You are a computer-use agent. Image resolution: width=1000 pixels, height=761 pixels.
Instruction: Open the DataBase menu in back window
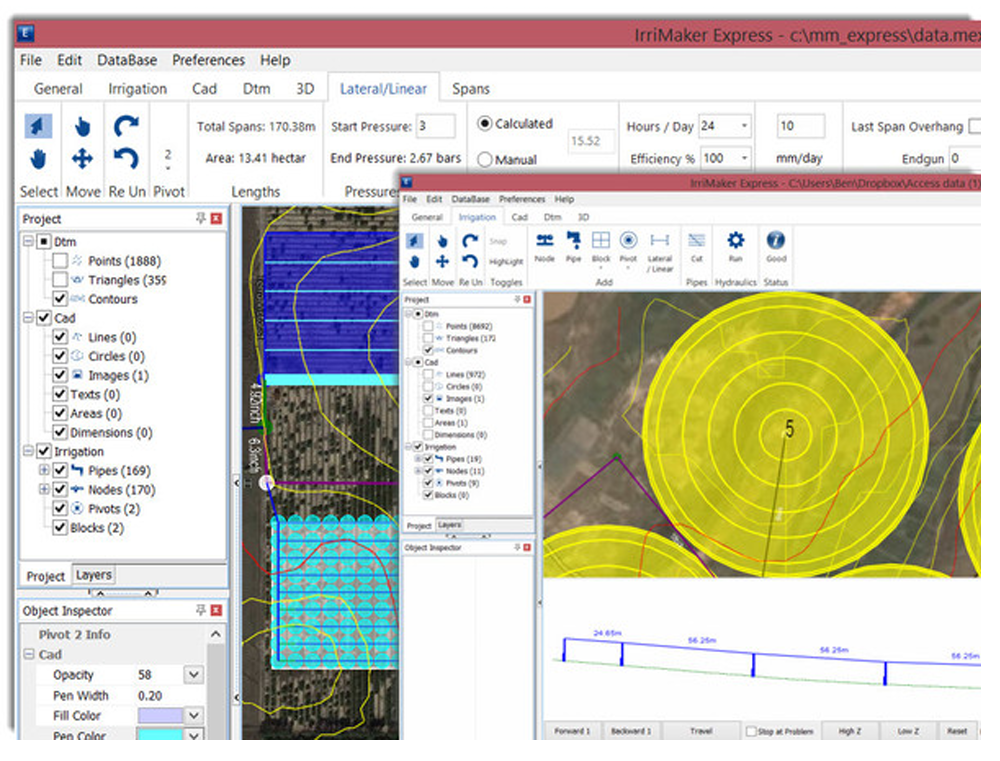point(127,60)
